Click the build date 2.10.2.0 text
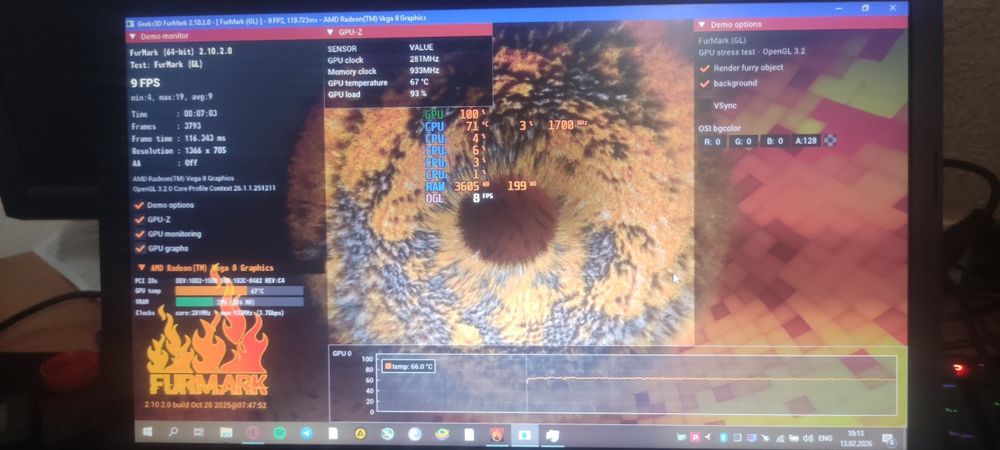The width and height of the screenshot is (1000, 450). [205, 405]
